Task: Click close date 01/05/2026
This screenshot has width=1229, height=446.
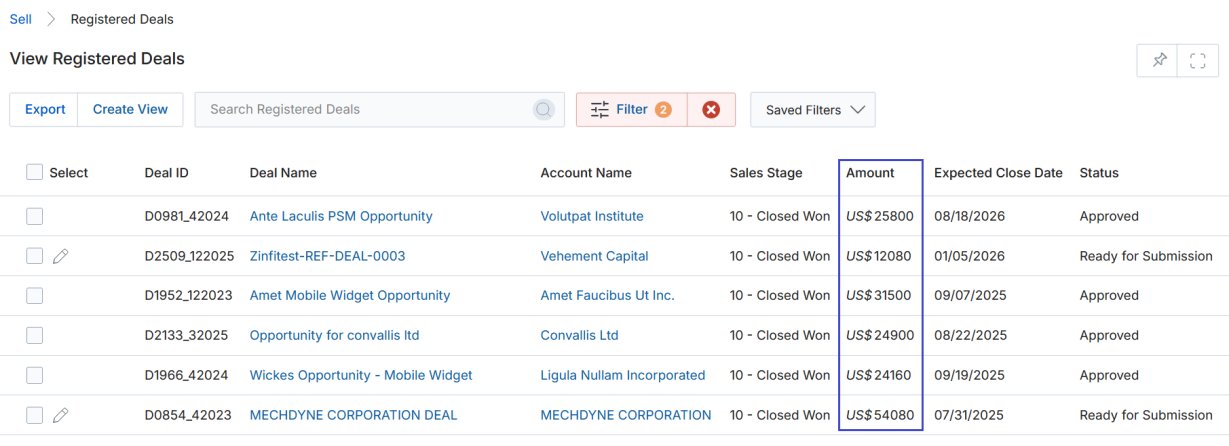Action: pos(970,256)
